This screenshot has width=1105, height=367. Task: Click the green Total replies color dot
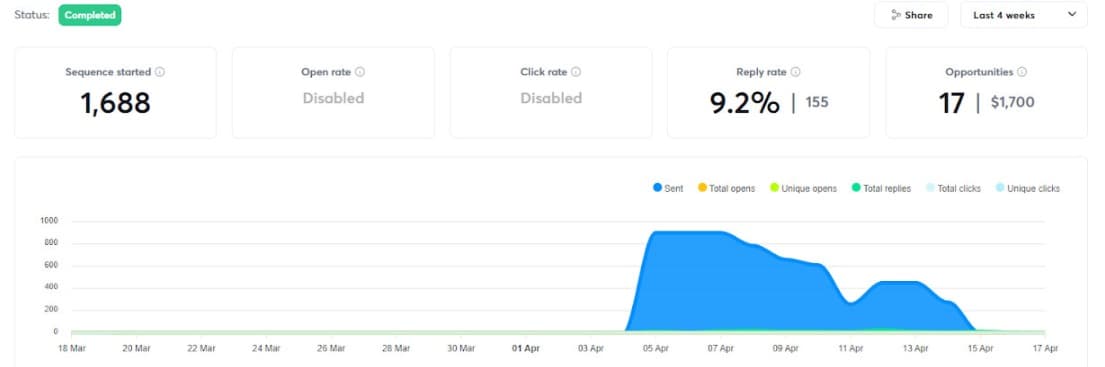pos(856,188)
